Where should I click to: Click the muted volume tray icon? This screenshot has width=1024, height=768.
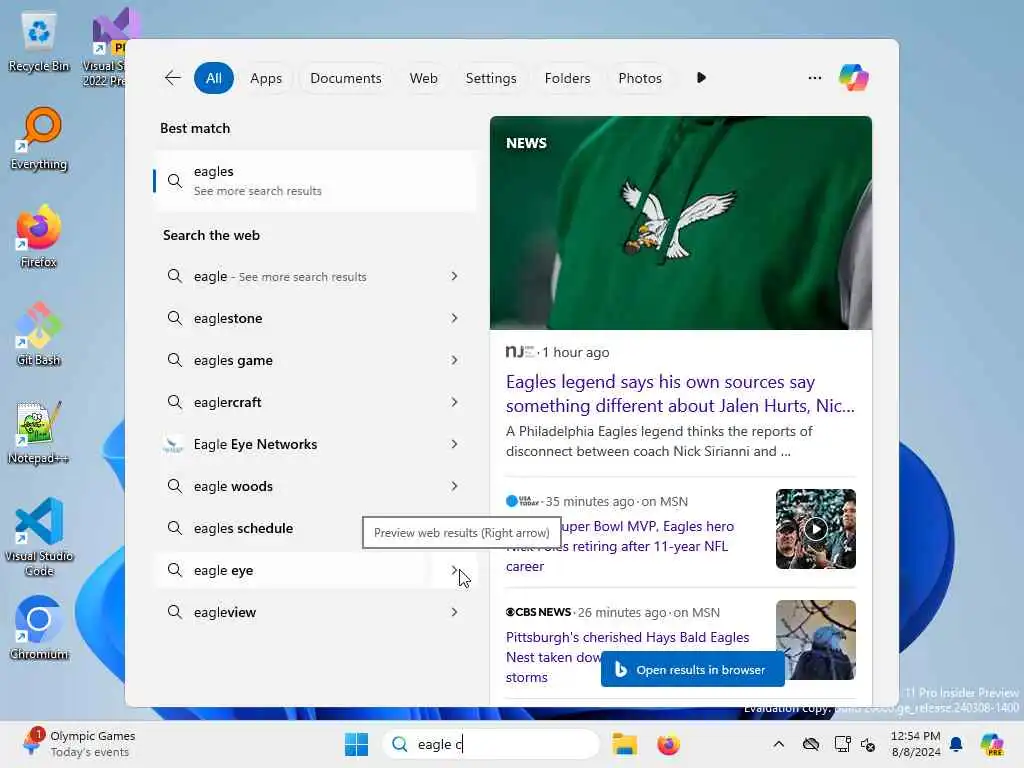coord(868,744)
